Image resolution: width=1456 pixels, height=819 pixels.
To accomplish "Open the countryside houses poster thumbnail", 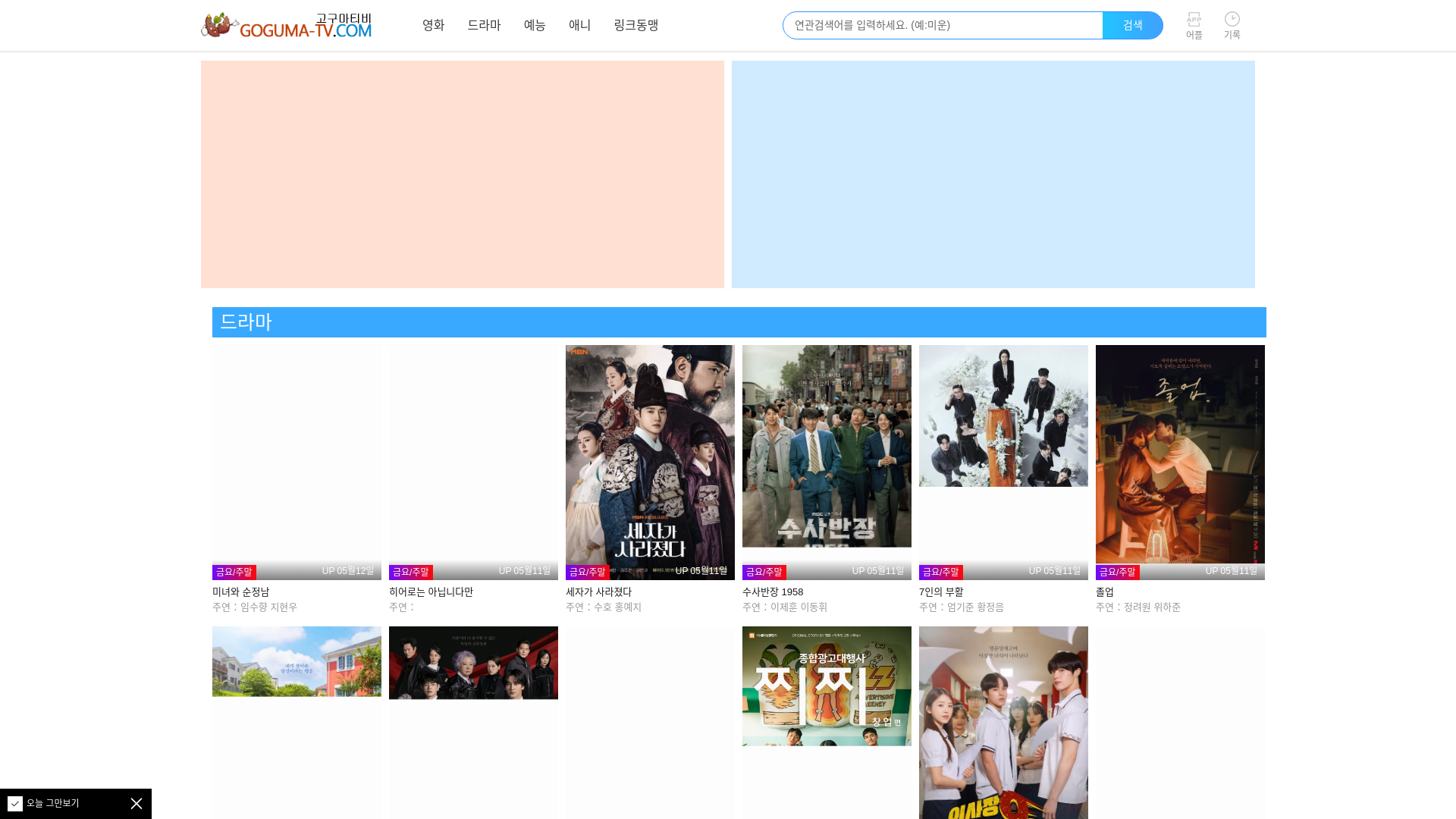I will click(x=297, y=661).
